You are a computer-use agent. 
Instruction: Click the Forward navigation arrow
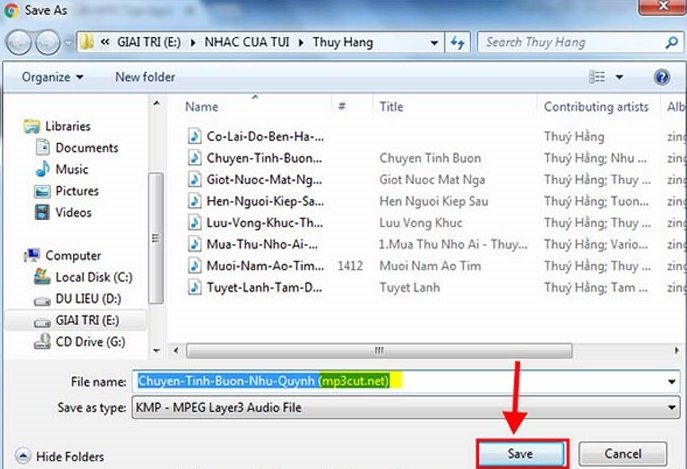(x=46, y=43)
